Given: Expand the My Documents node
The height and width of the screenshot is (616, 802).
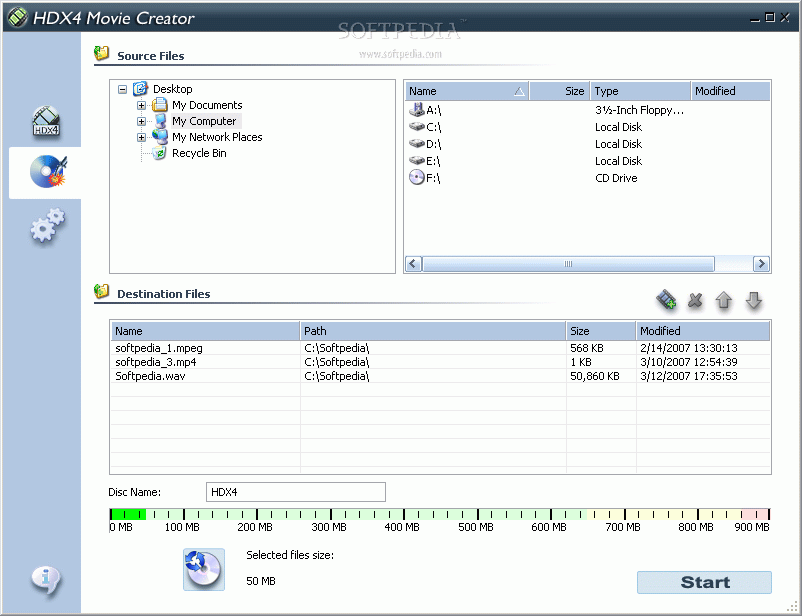Looking at the screenshot, I should pos(141,105).
